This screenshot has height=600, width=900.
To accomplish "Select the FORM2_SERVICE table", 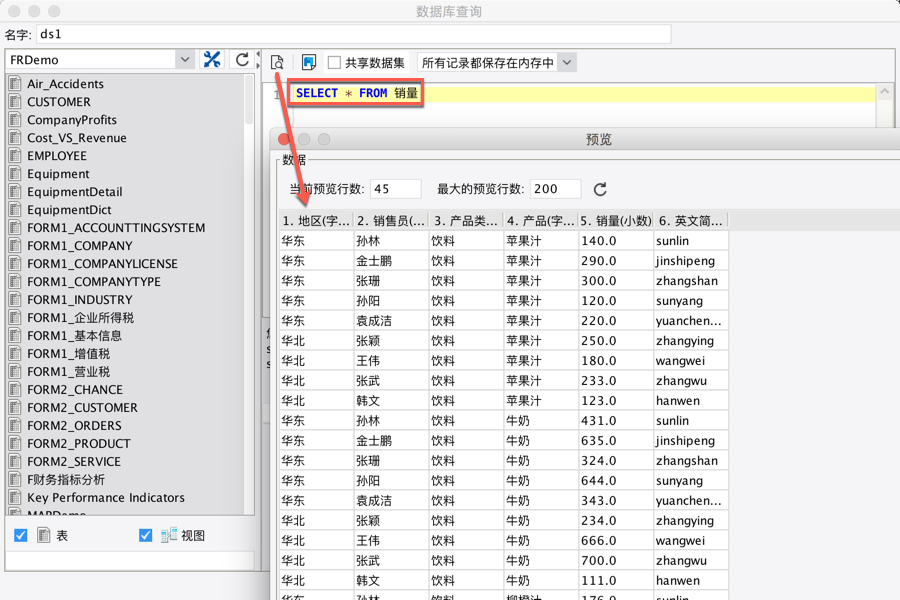I will [x=73, y=462].
